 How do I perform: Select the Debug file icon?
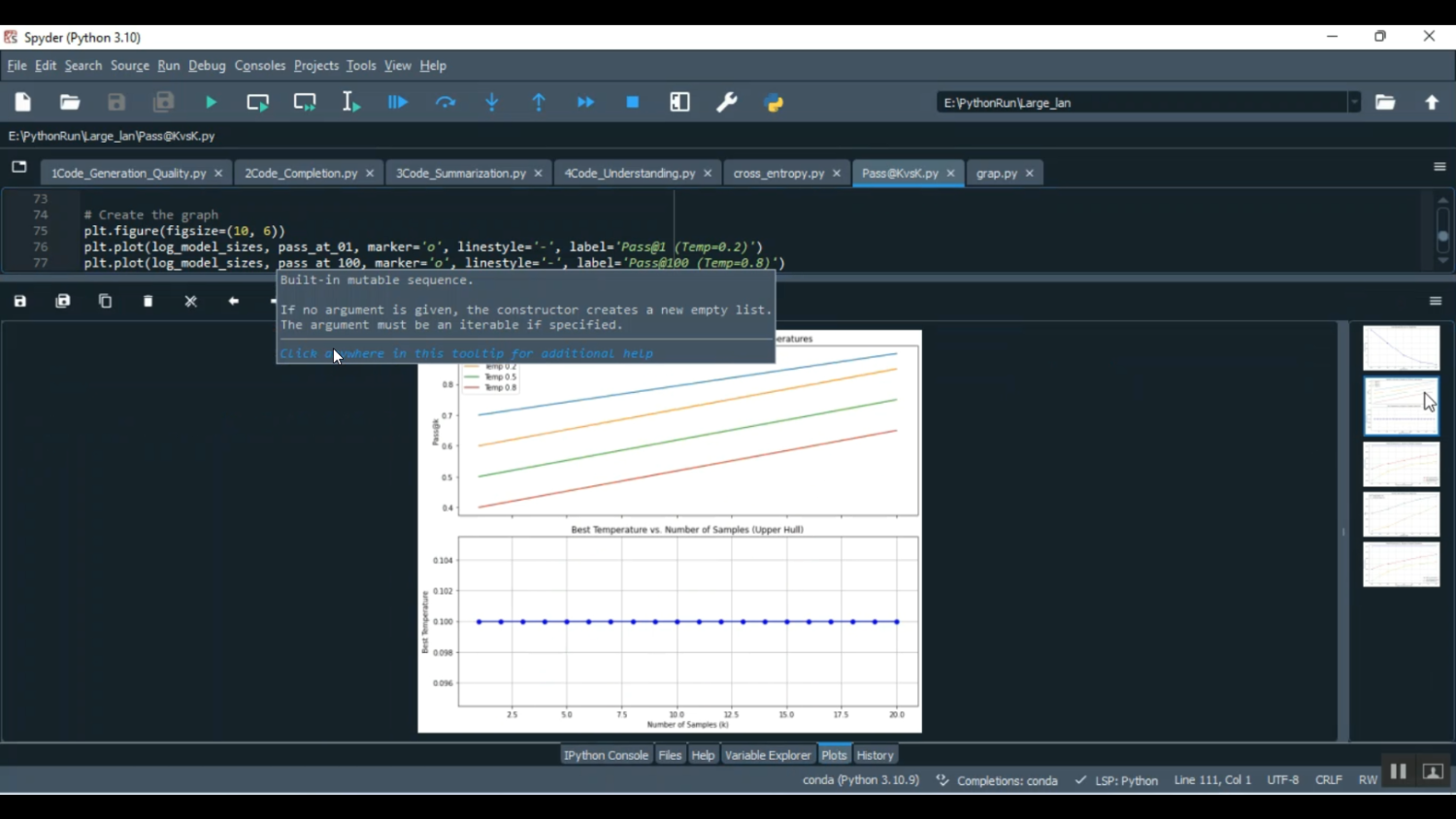(x=397, y=102)
